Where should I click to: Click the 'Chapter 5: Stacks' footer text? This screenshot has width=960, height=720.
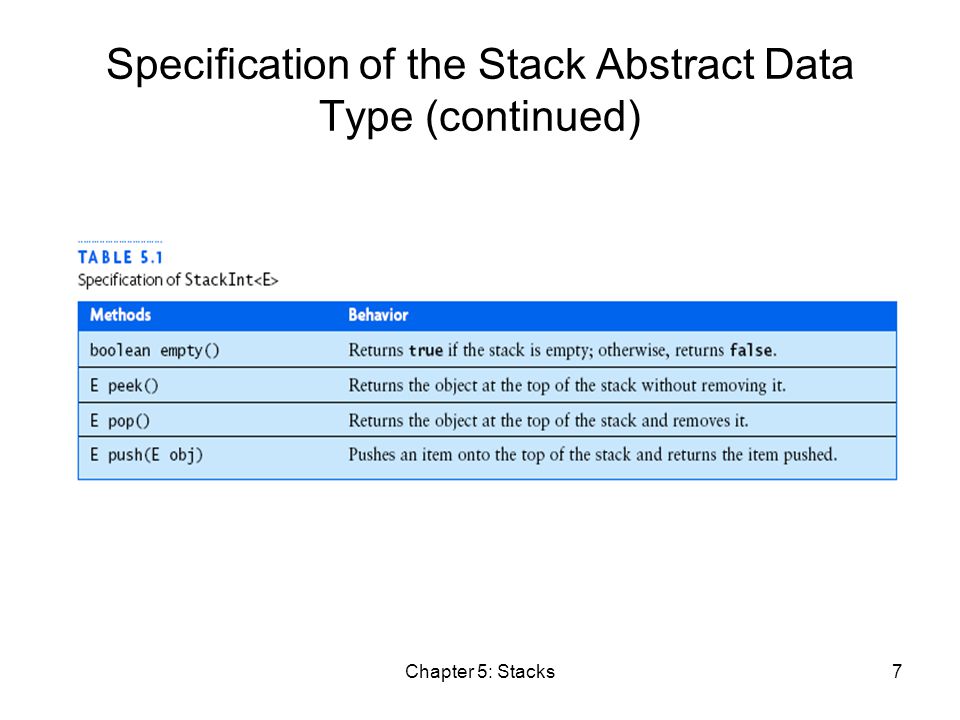click(x=480, y=672)
